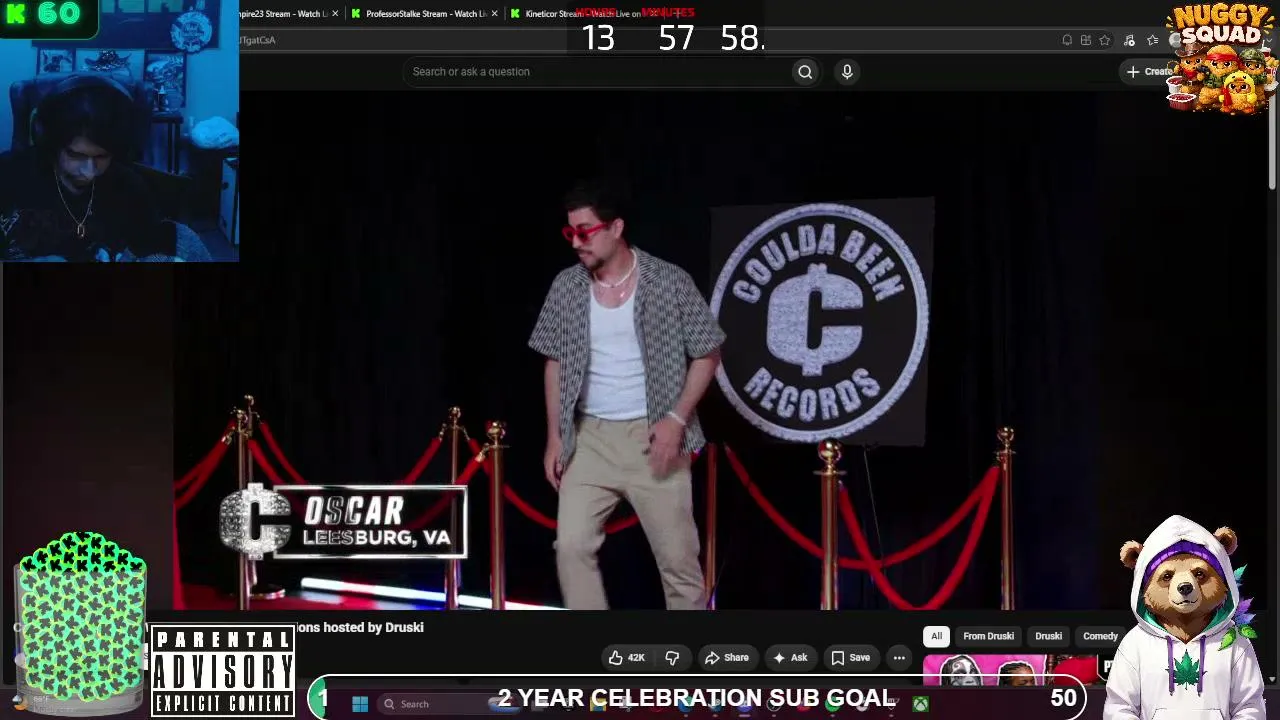Save the video to a playlist
This screenshot has height=720, width=1280.
(850, 658)
